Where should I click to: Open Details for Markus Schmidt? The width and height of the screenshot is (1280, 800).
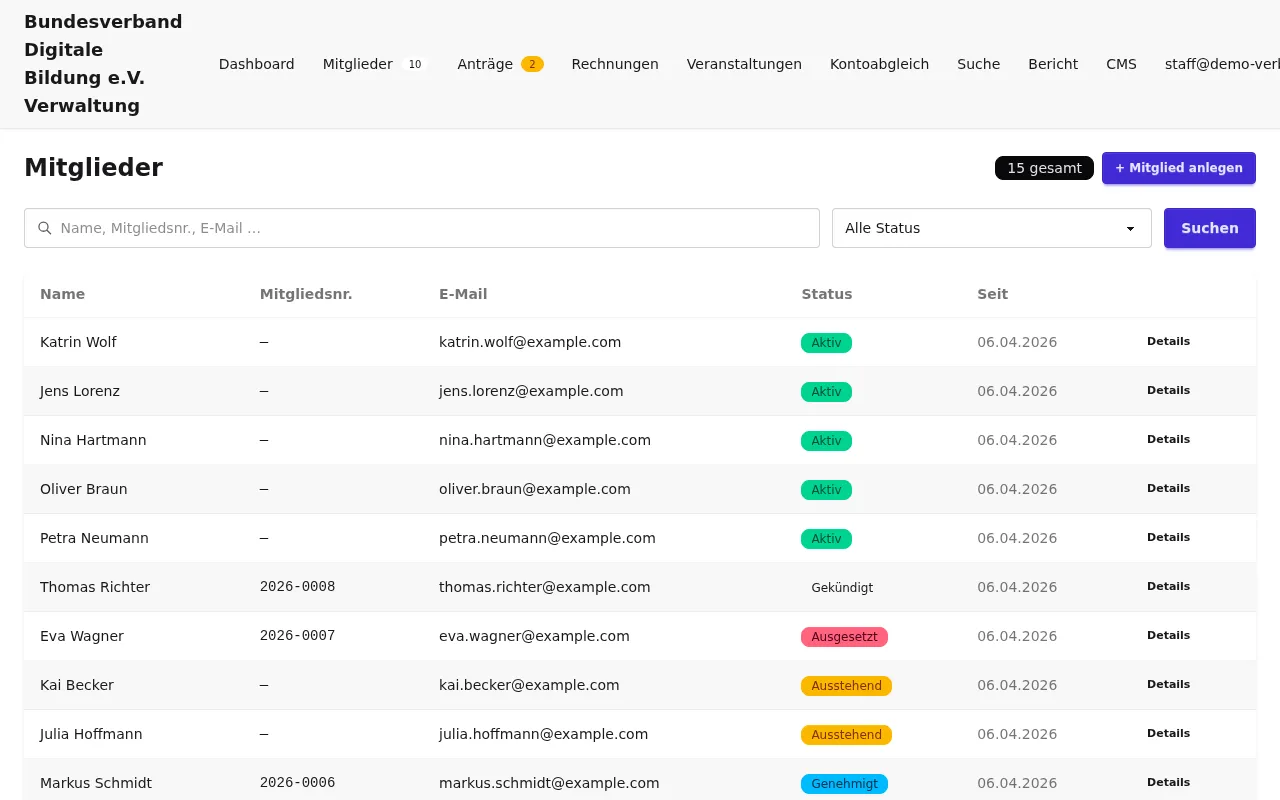point(1168,783)
